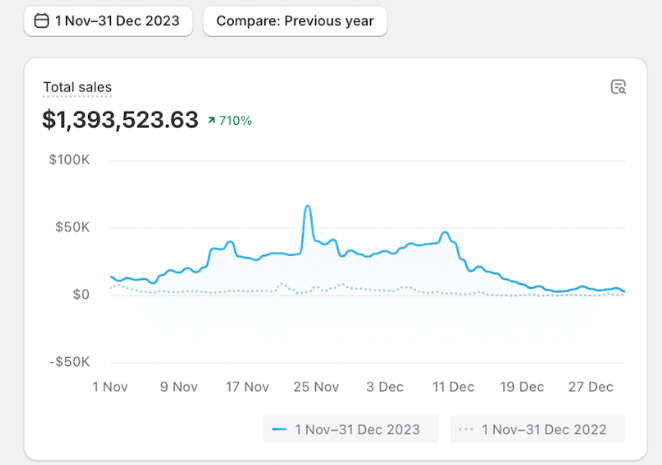Click the -$50K axis label
This screenshot has width=662, height=465.
(x=69, y=362)
